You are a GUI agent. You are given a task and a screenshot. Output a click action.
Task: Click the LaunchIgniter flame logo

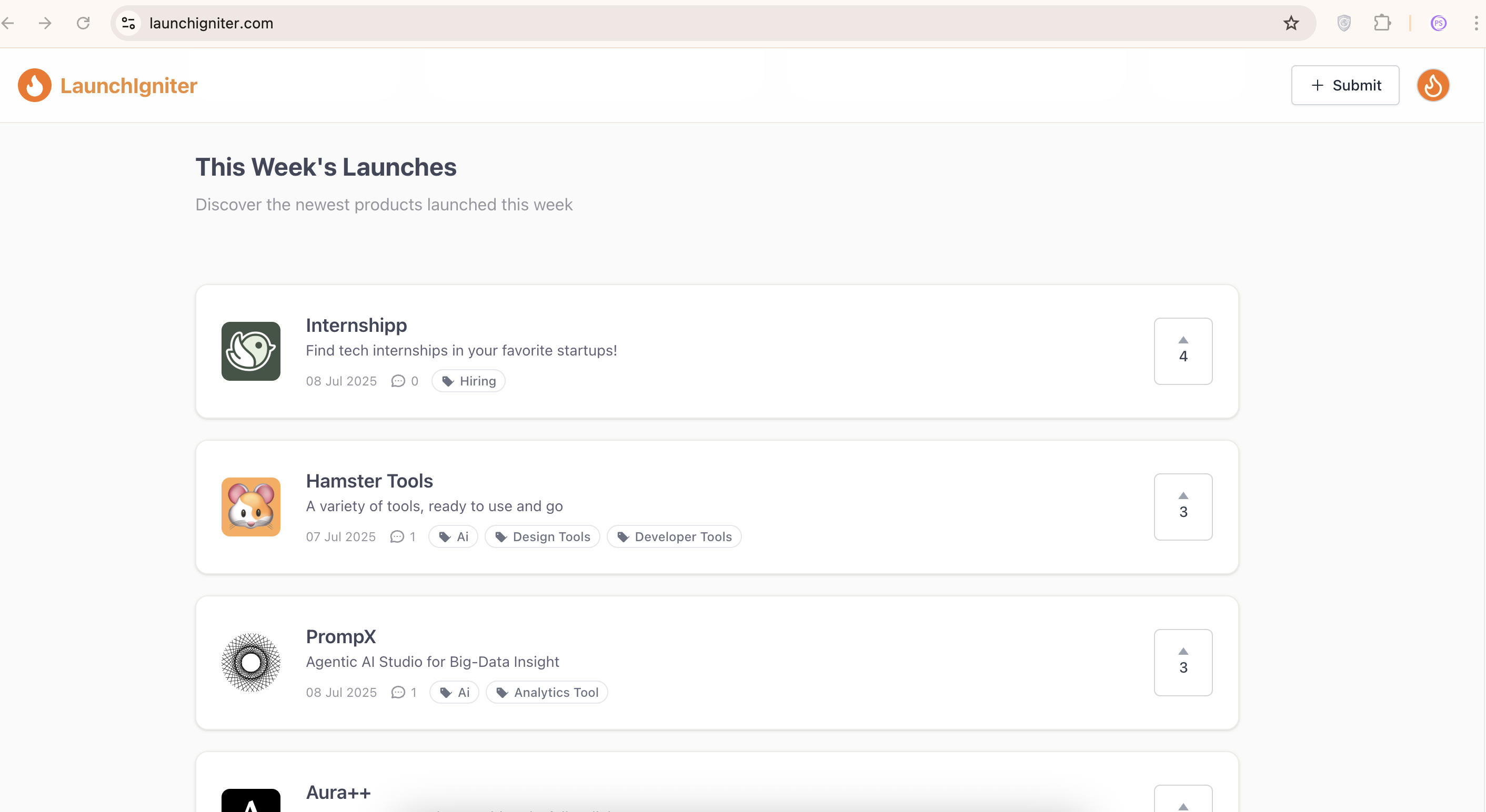tap(35, 85)
